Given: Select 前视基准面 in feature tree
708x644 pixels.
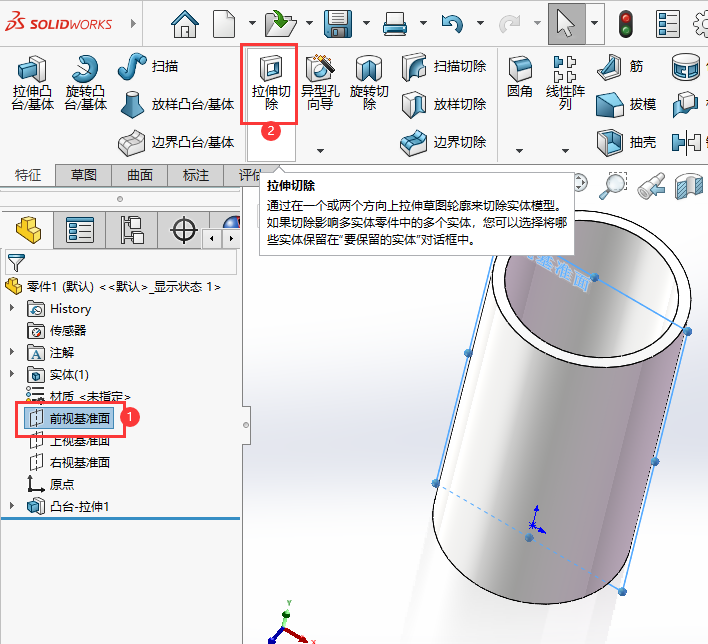Looking at the screenshot, I should point(69,419).
